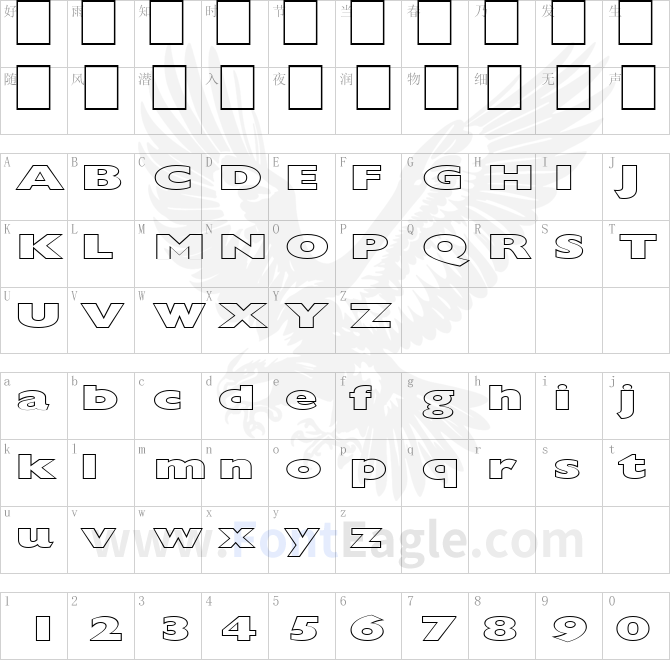Screen dimensions: 670x660
Task: Select the missing glyph box for 声
Action: [638, 88]
